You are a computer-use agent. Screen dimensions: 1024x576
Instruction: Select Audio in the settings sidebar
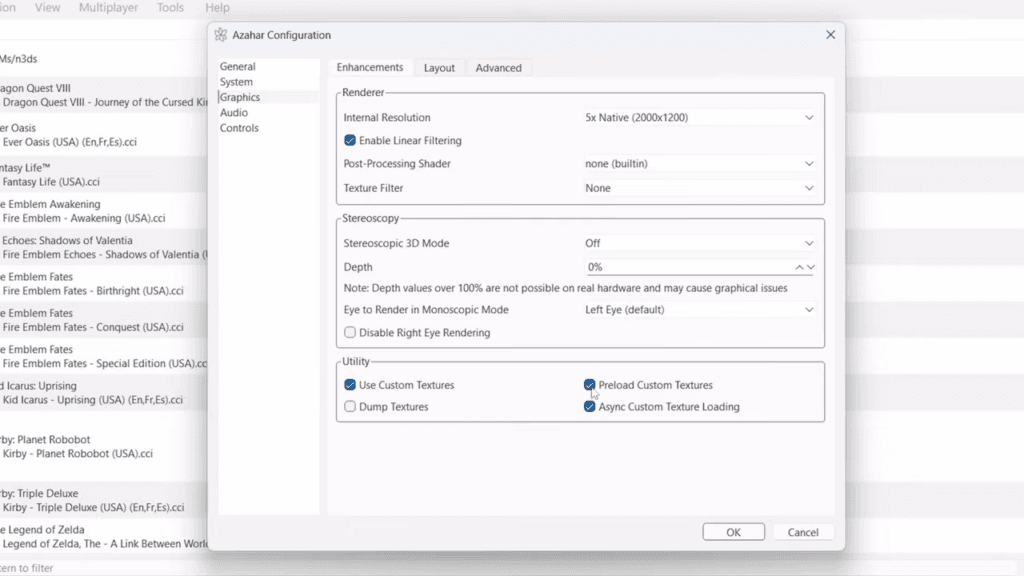pos(233,112)
